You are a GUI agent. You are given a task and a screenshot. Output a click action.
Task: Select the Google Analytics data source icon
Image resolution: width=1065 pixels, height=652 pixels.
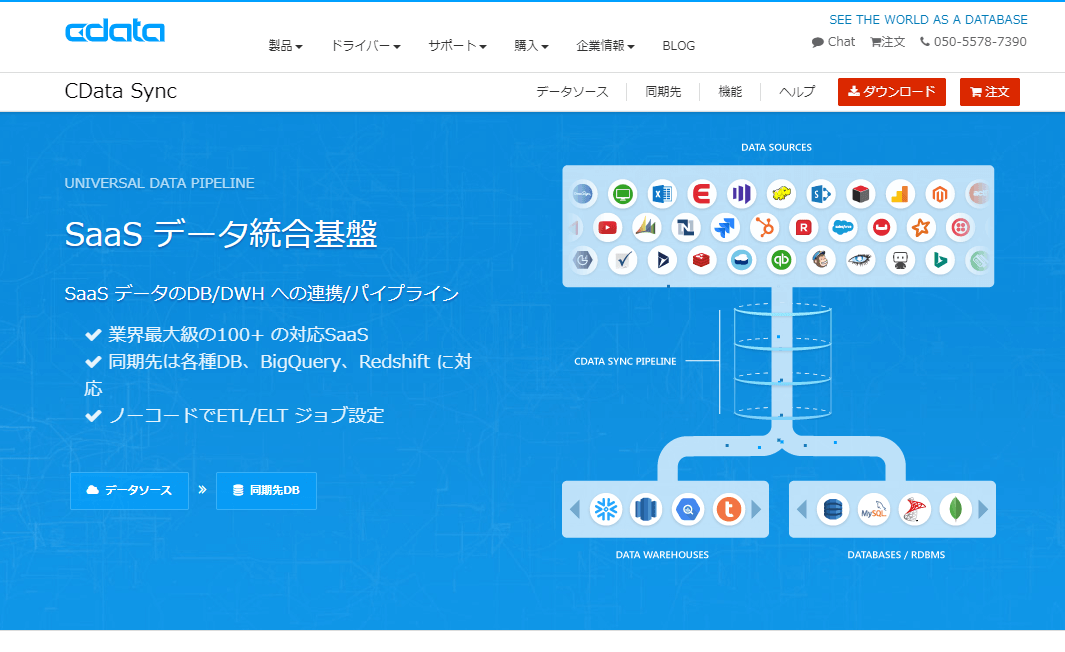click(x=900, y=194)
